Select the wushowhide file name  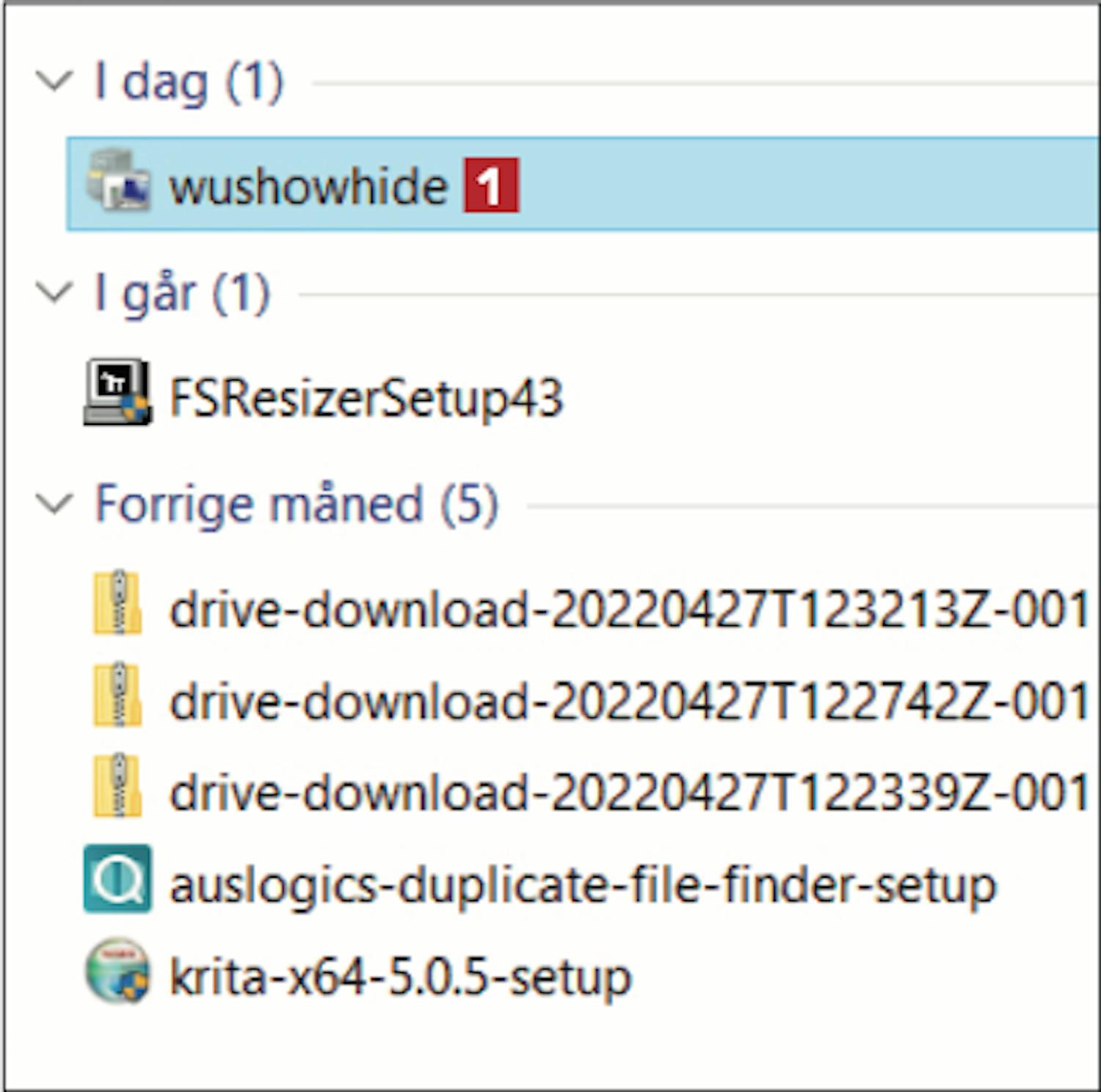point(308,186)
